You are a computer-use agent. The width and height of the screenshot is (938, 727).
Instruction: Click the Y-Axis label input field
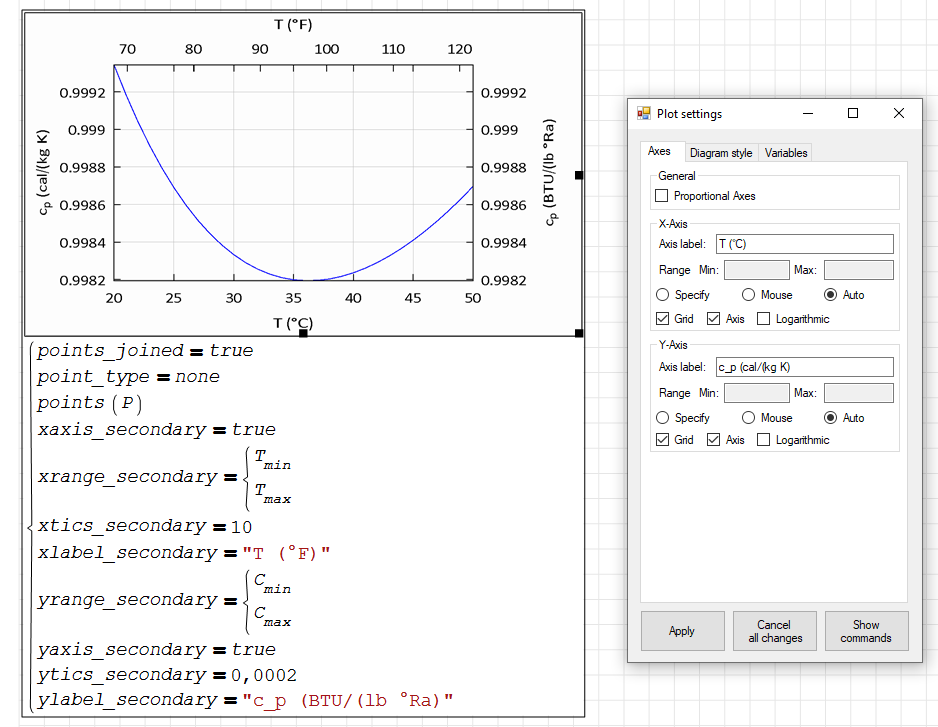(x=804, y=367)
